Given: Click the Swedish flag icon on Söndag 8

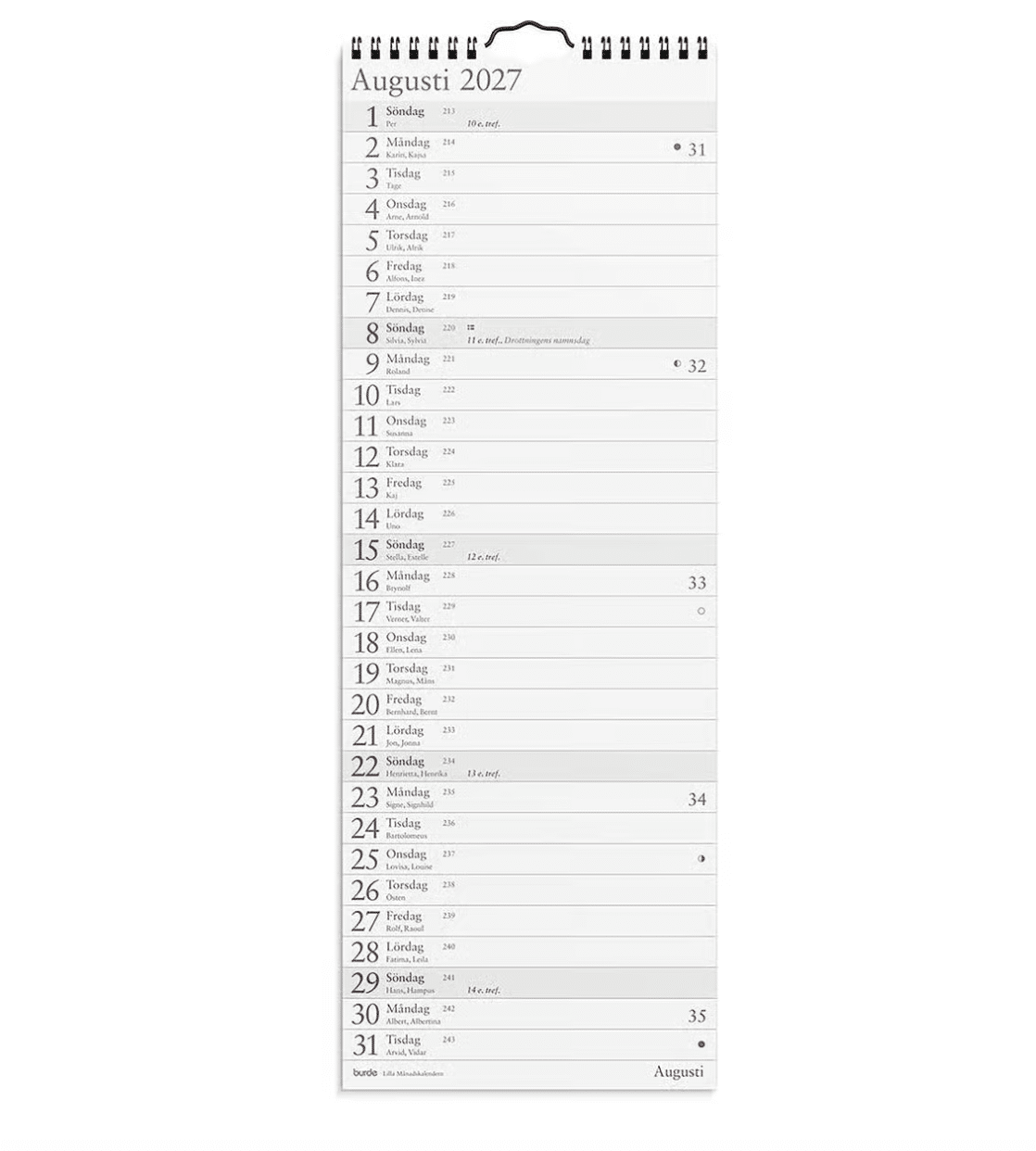Looking at the screenshot, I should 471,327.
